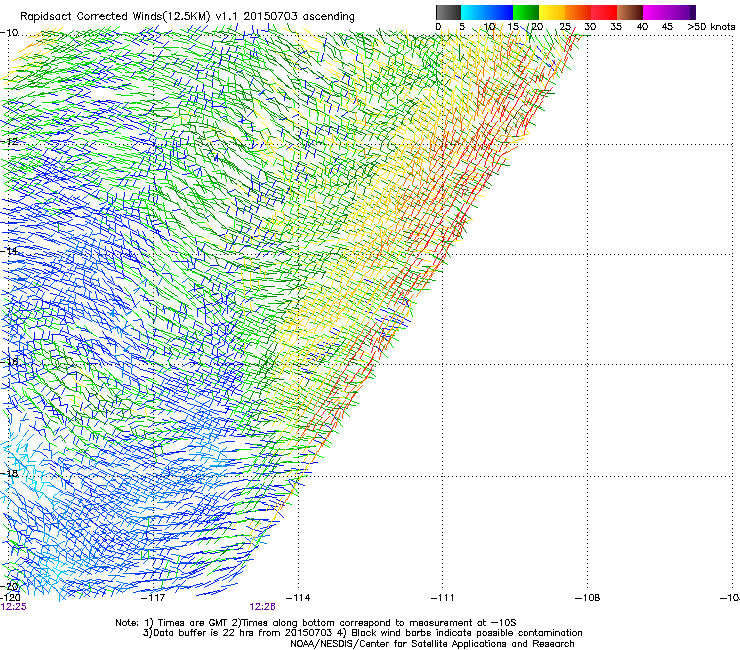Screen dimensions: 740x650
Task: Click the -20 latitude axis label
Action: coord(9,586)
